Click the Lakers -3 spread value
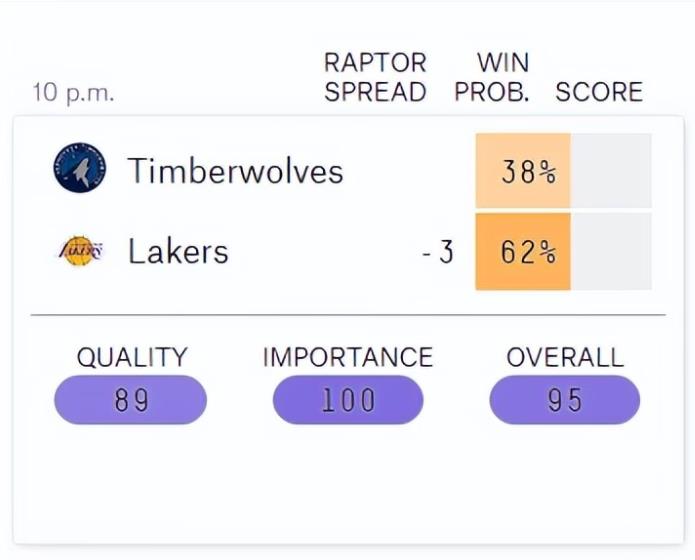 (438, 252)
